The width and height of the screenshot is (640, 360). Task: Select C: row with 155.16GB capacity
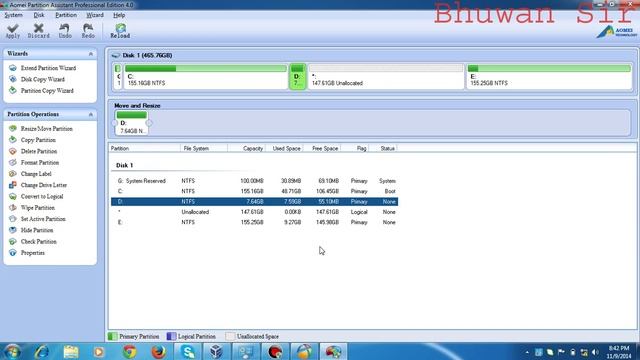(254, 191)
